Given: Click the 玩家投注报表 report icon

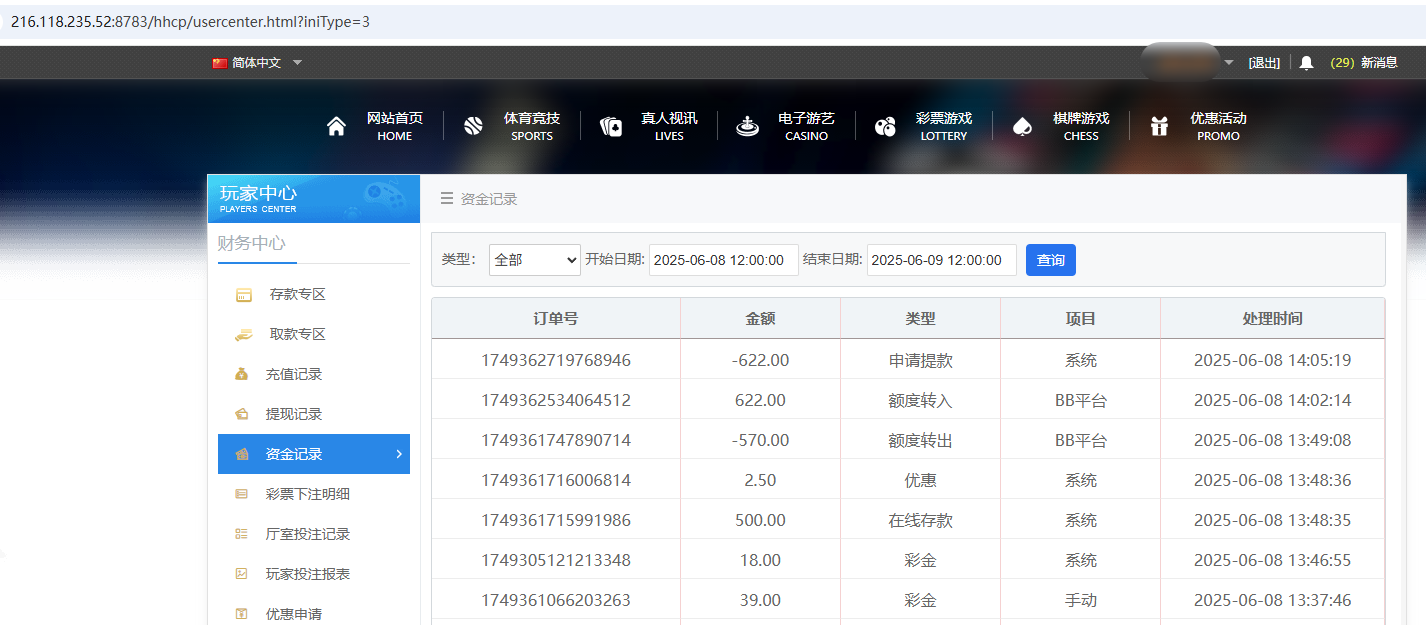Looking at the screenshot, I should (x=240, y=573).
